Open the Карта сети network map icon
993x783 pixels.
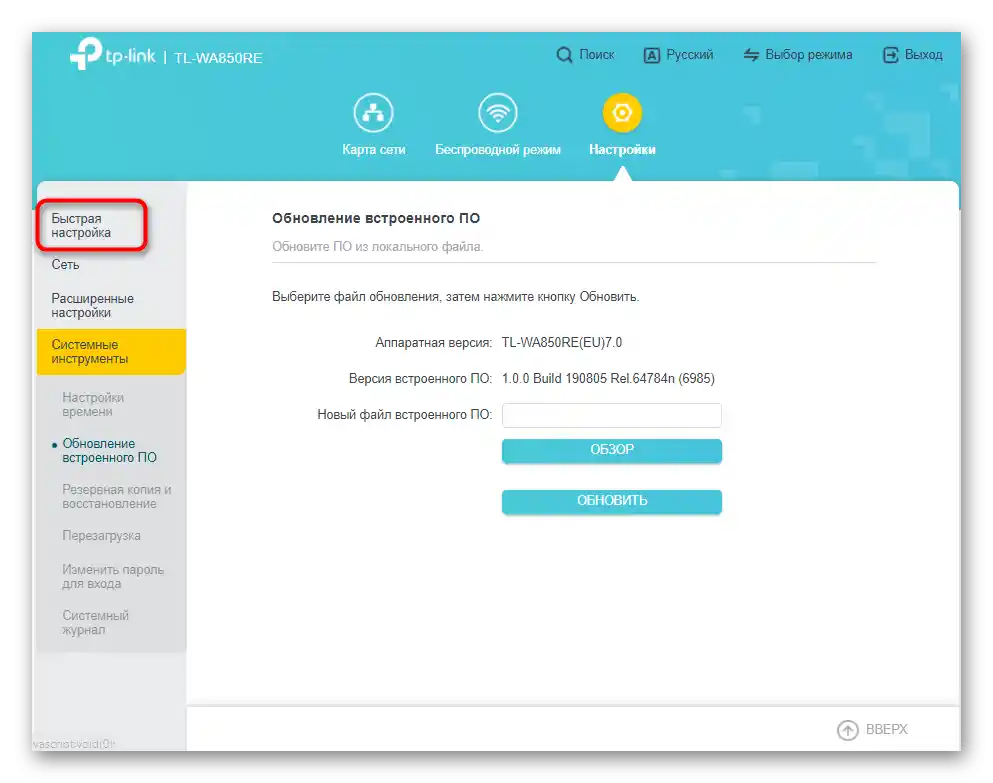(x=373, y=113)
